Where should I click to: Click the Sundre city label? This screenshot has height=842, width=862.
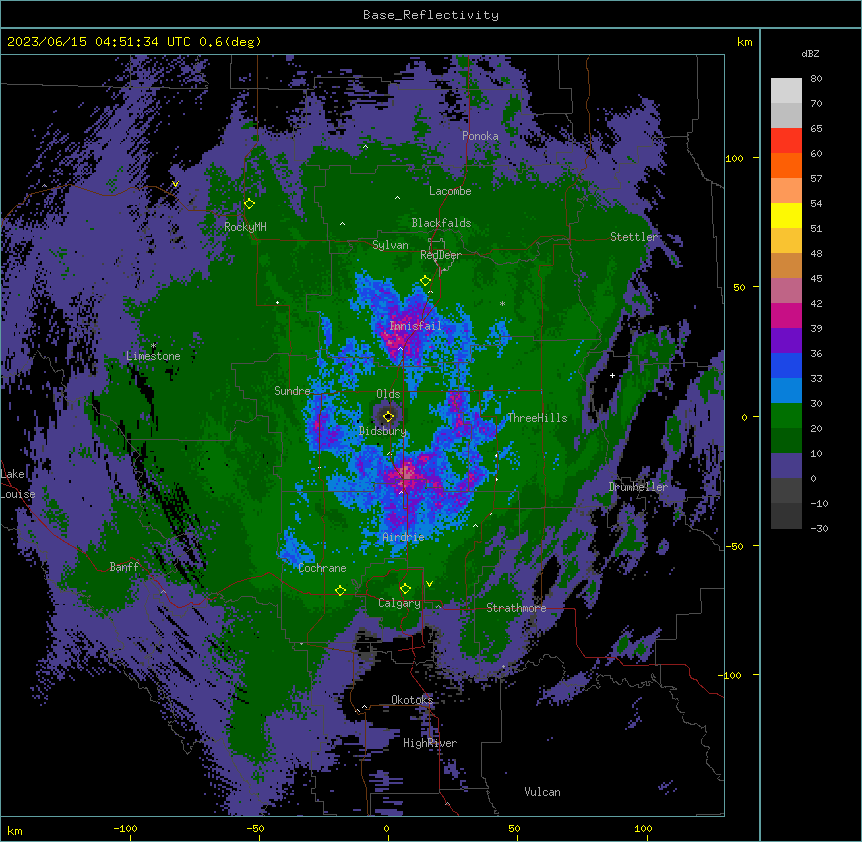coord(292,391)
